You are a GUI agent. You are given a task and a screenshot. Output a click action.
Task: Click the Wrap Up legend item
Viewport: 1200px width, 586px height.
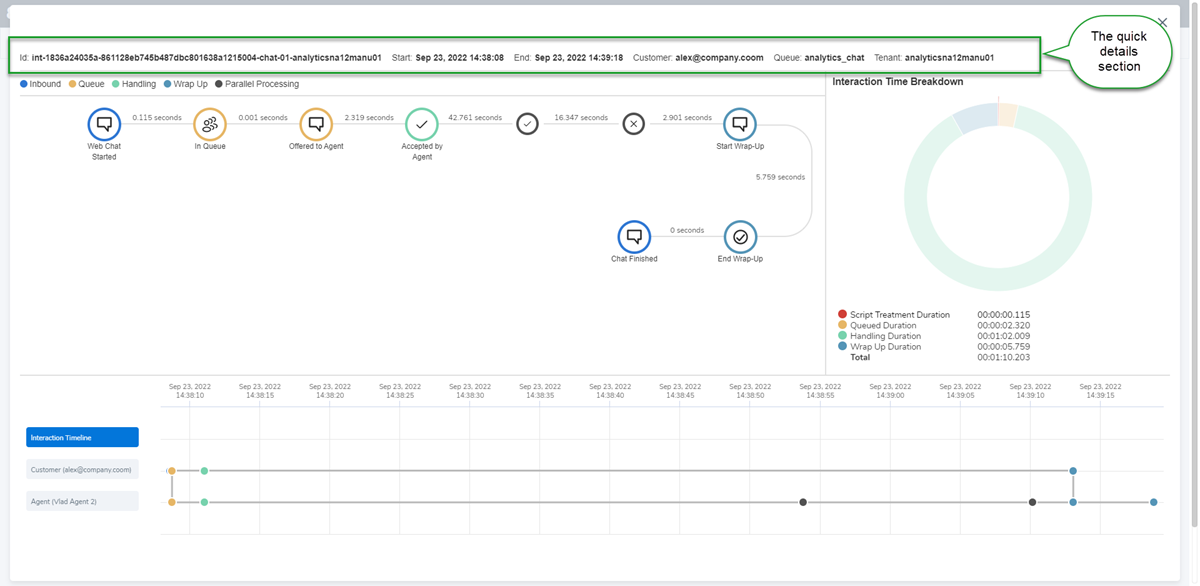[186, 84]
